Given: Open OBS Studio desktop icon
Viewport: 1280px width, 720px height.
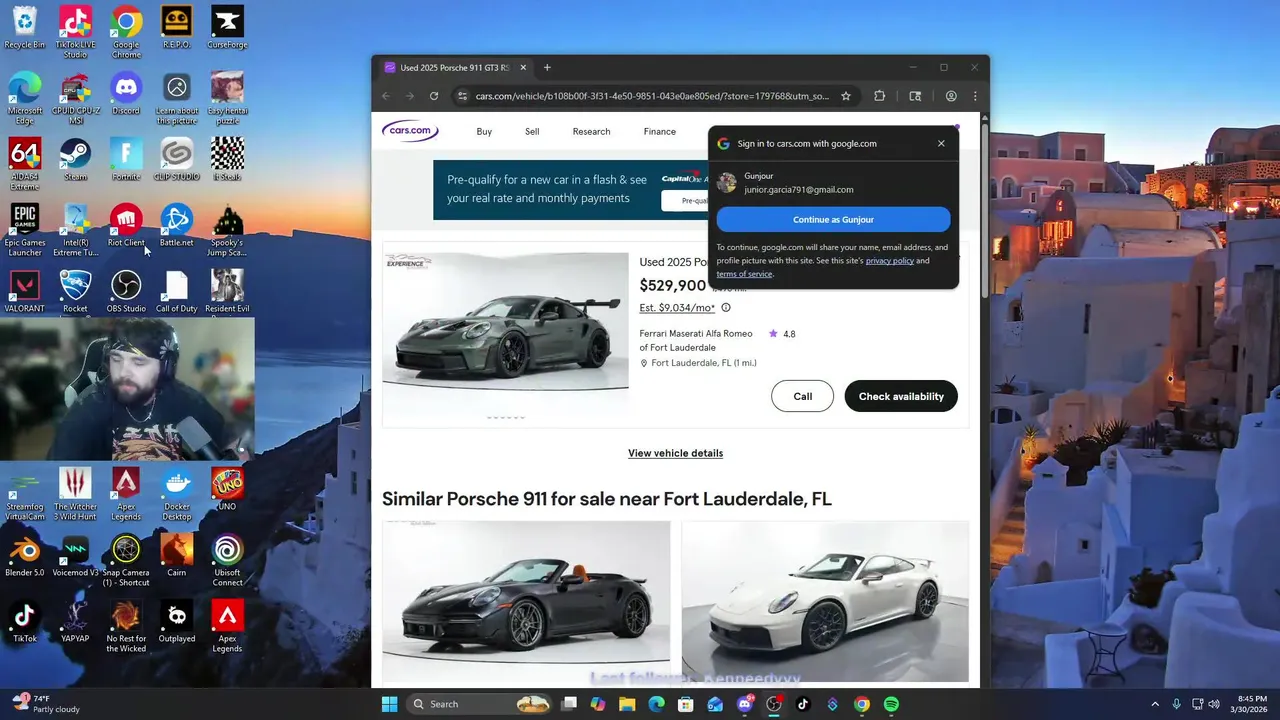Looking at the screenshot, I should [x=126, y=291].
